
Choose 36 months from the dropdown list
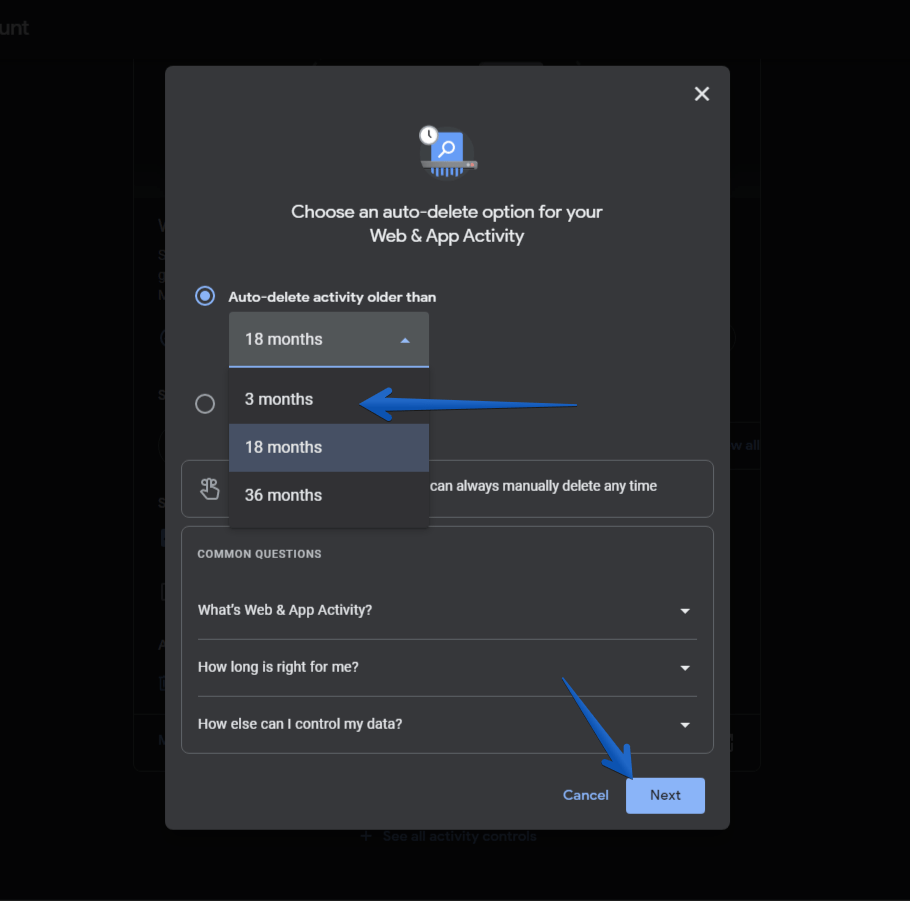click(x=284, y=495)
